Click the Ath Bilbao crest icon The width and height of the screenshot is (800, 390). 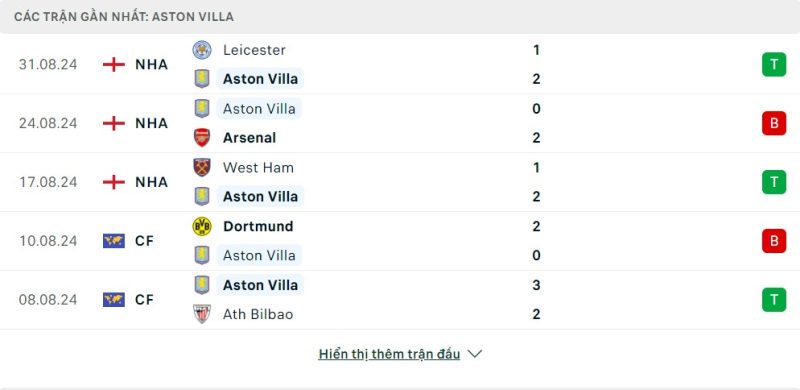[x=202, y=314]
